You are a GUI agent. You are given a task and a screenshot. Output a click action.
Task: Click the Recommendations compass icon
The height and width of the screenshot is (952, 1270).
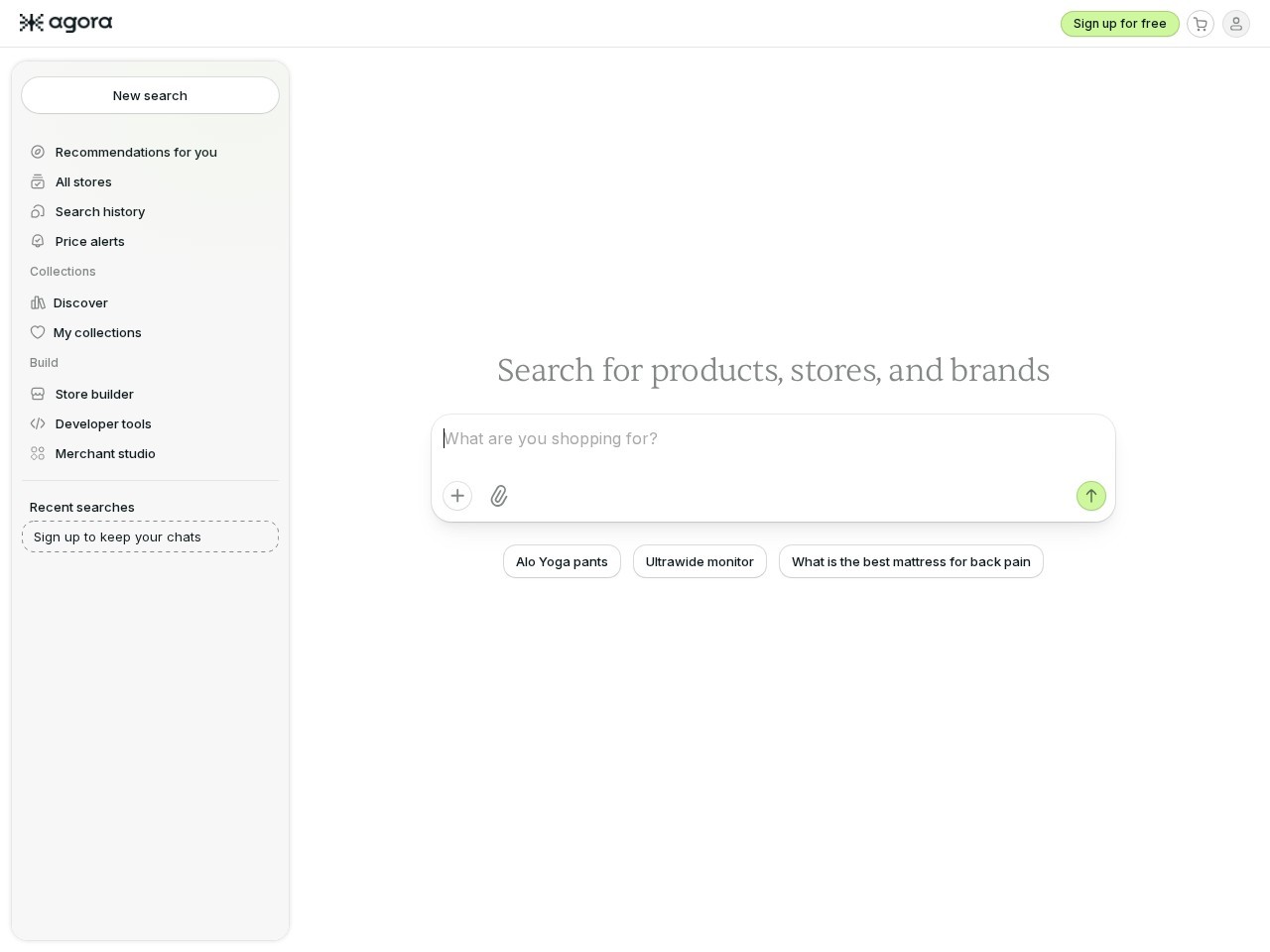[38, 152]
